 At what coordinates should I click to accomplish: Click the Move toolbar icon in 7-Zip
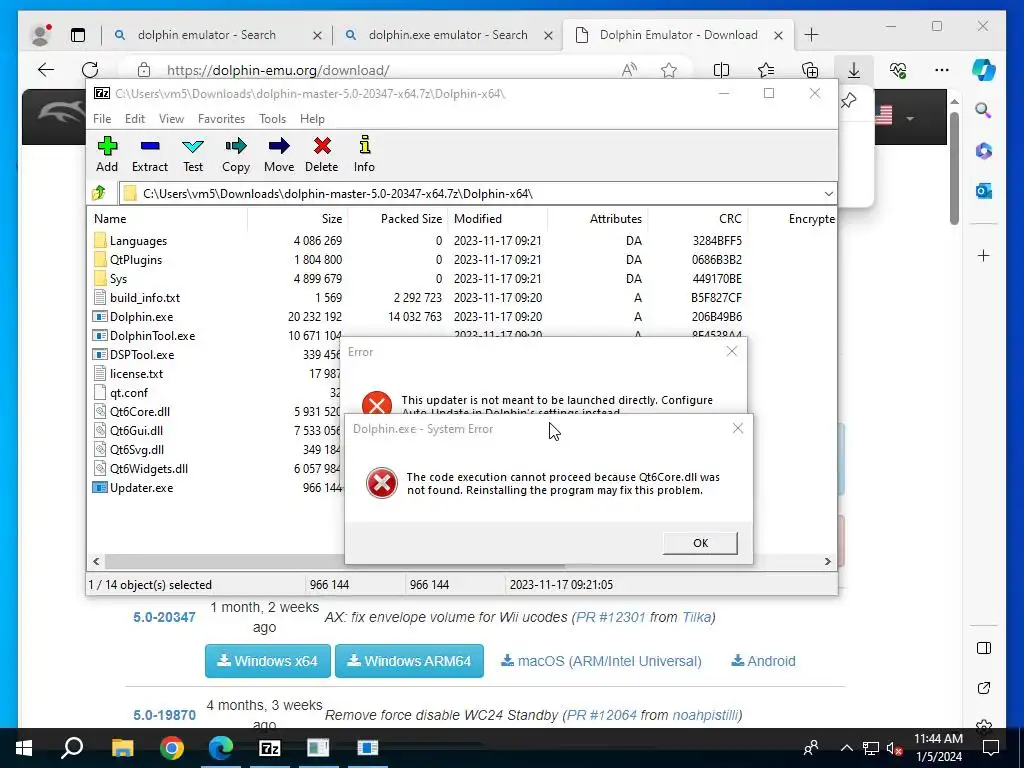point(279,155)
